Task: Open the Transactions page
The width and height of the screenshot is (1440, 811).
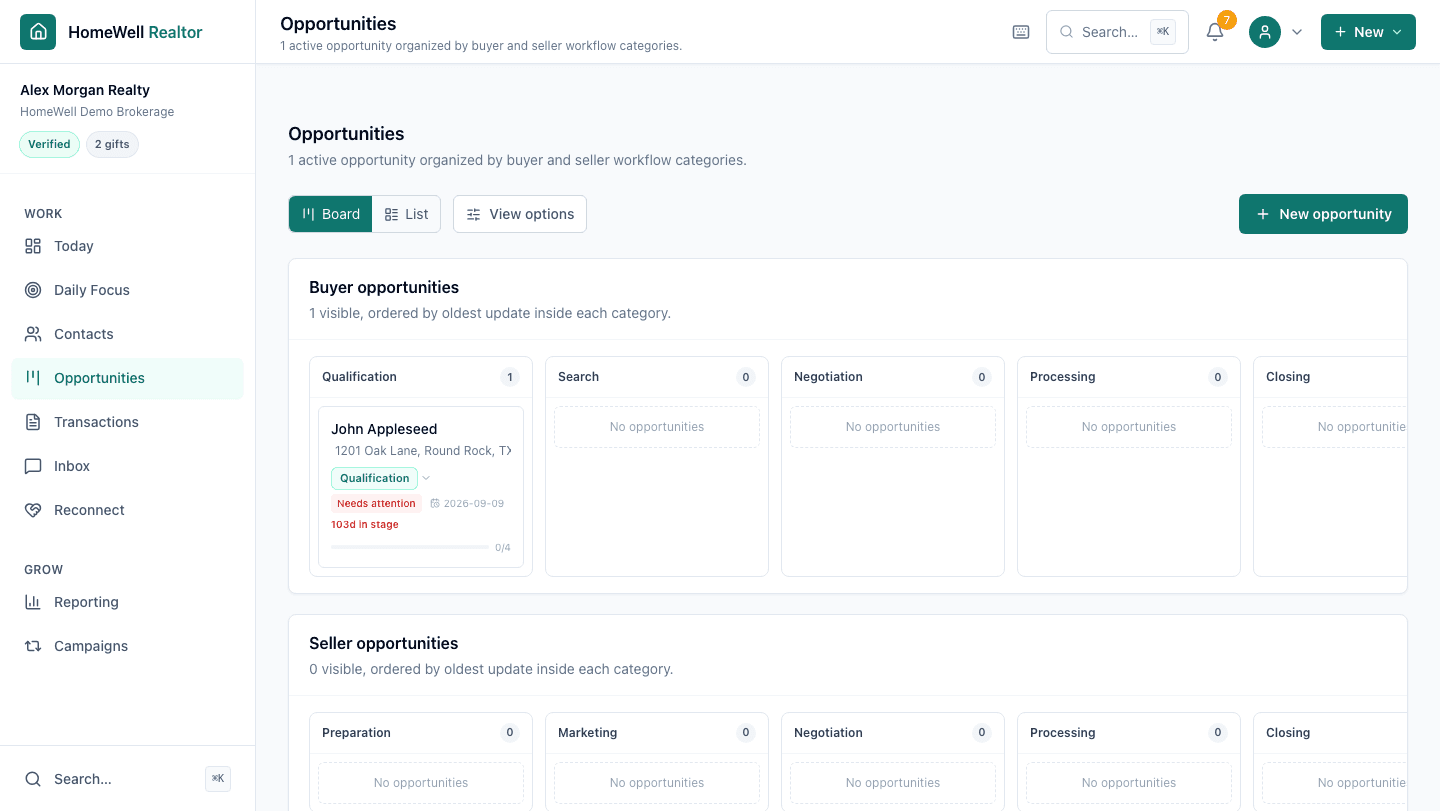Action: (x=127, y=422)
